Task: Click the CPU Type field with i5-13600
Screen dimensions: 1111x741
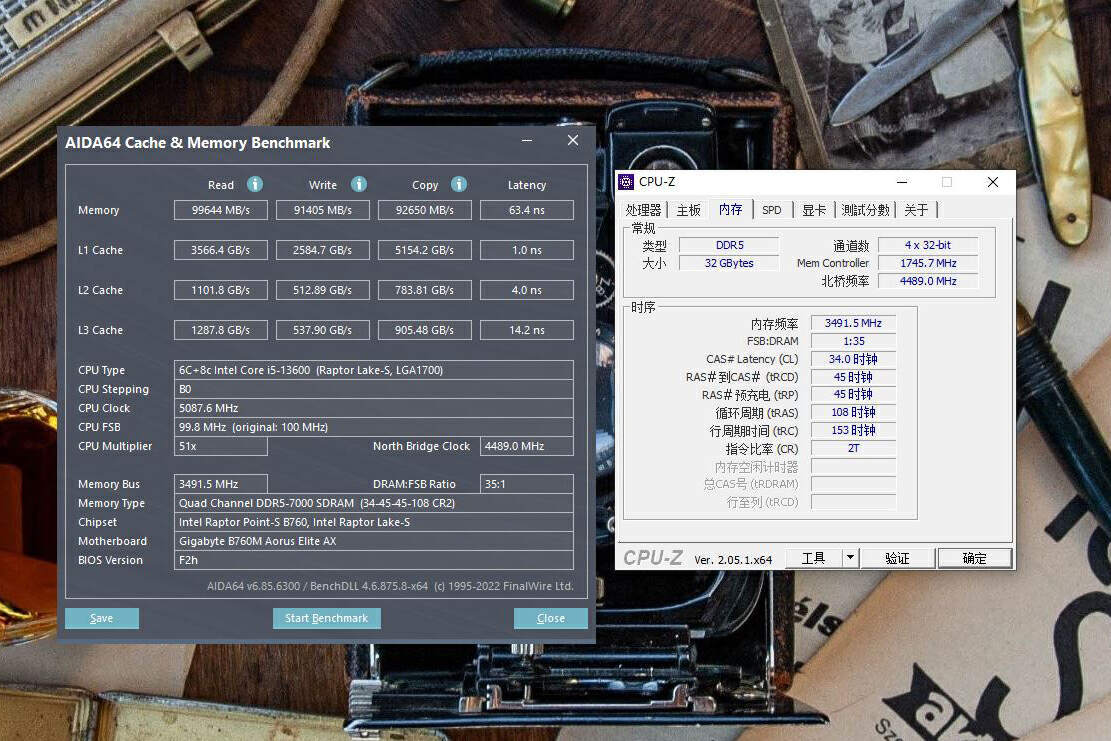Action: (373, 370)
